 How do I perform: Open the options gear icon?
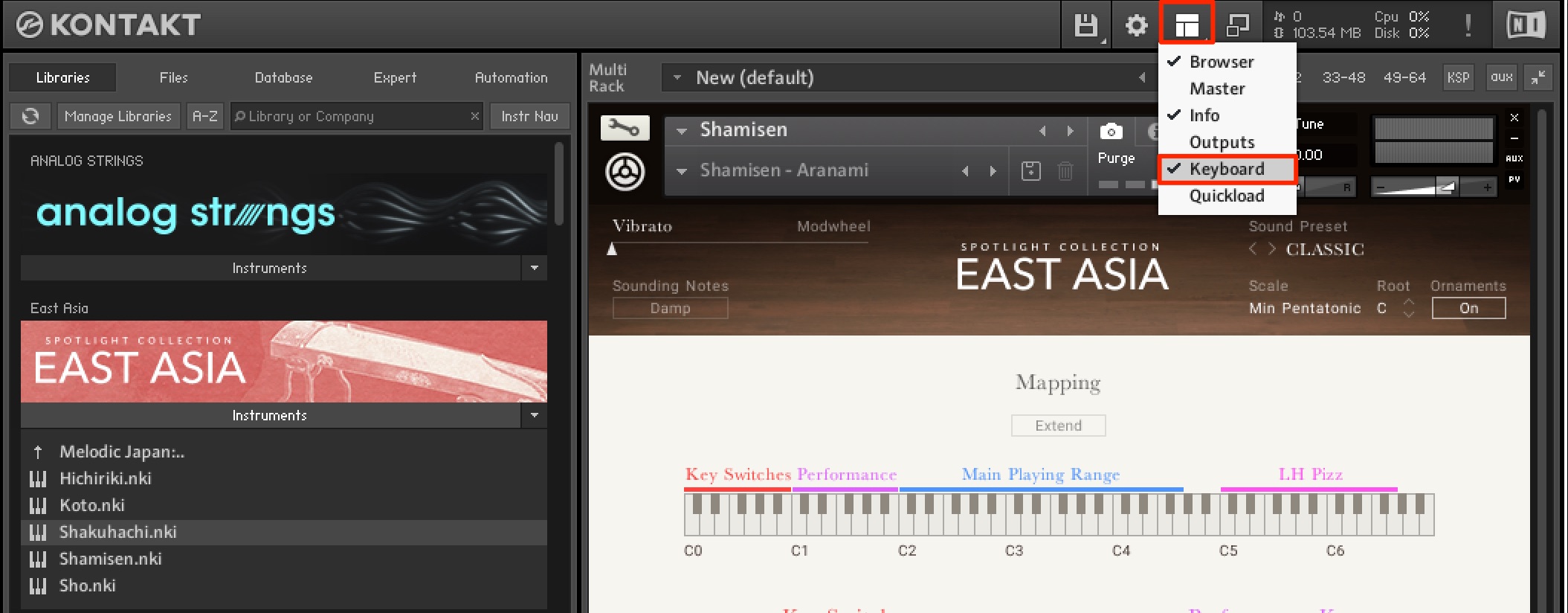1136,25
